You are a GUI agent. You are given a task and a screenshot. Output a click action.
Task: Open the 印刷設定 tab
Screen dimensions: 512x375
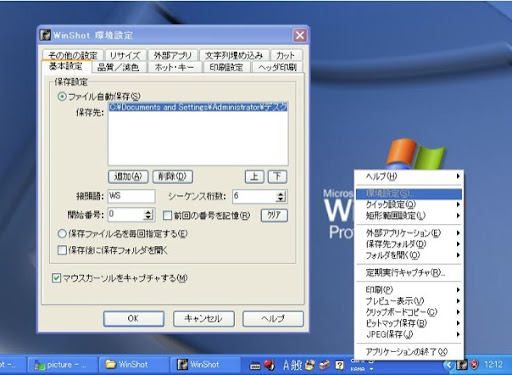(226, 67)
